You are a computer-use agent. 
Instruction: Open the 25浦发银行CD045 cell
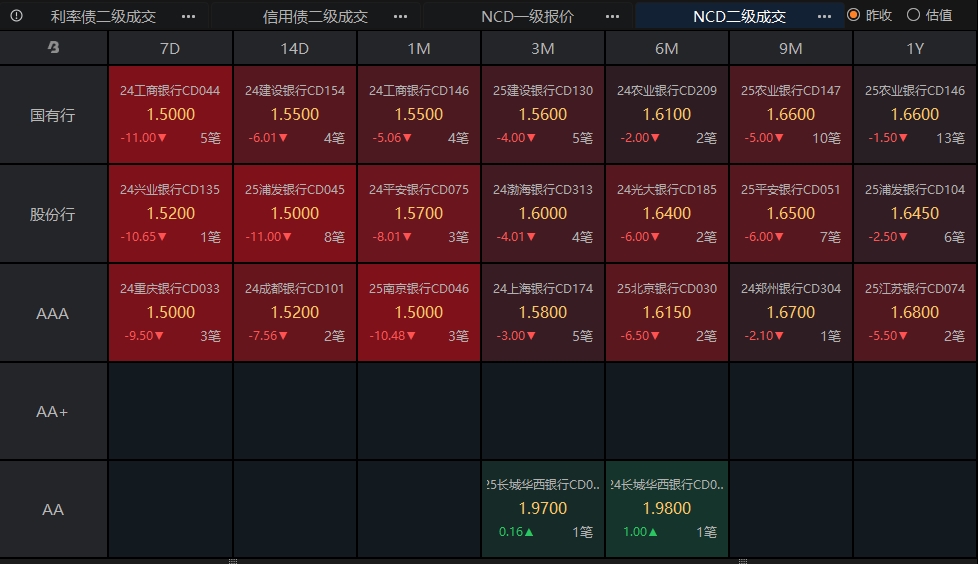pyautogui.click(x=294, y=214)
